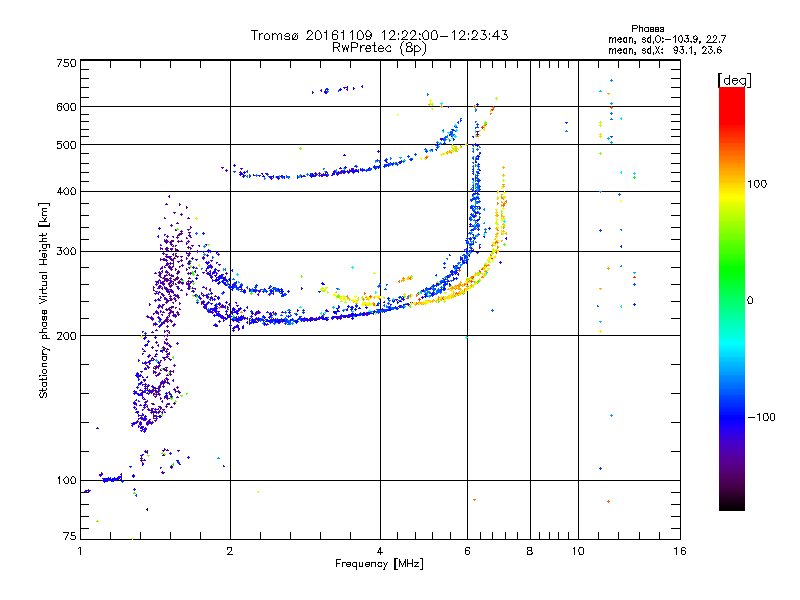Click the y-axis tick label "750"

pos(67,63)
